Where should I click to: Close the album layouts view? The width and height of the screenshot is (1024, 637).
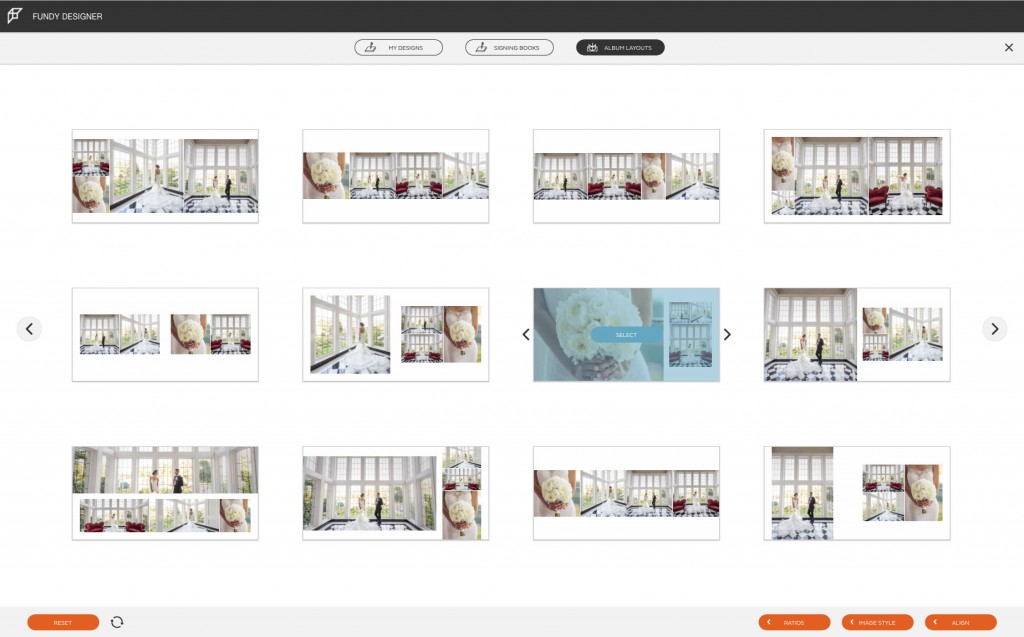click(1009, 46)
